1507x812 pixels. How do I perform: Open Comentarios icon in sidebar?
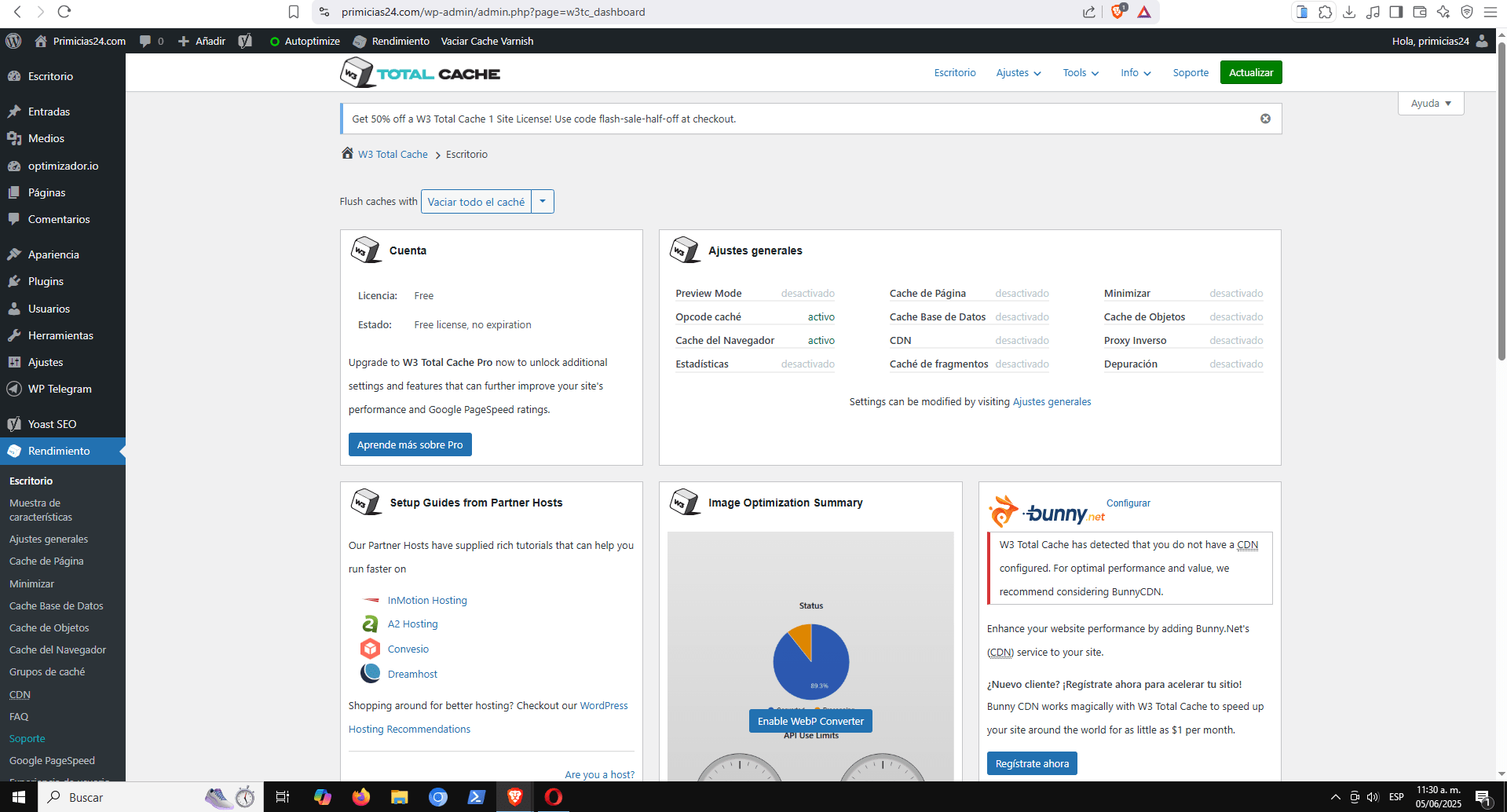14,219
